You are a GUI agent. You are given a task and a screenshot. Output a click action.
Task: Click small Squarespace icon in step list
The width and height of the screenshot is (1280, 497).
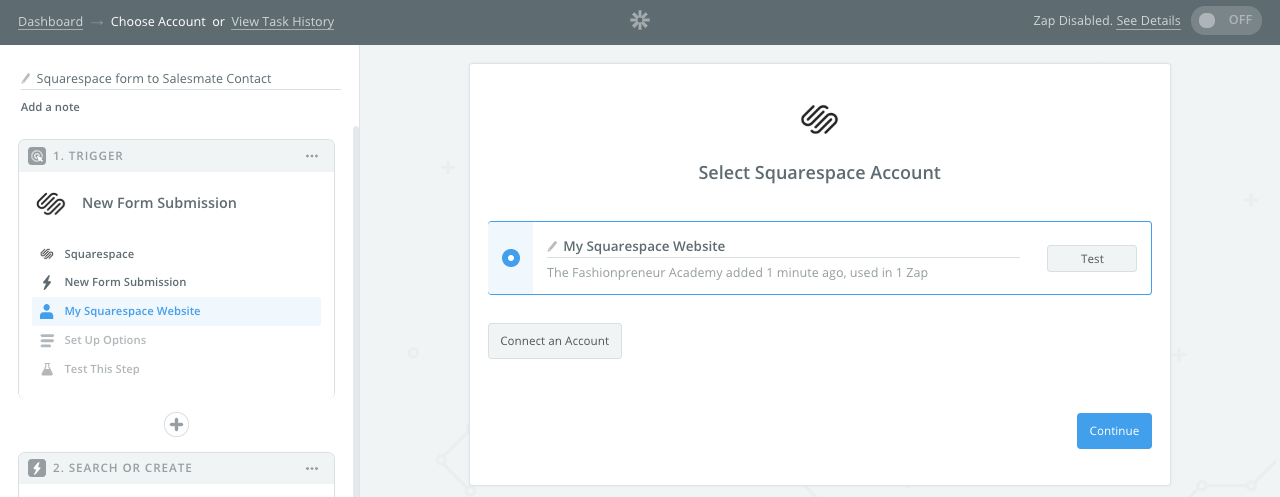click(47, 254)
